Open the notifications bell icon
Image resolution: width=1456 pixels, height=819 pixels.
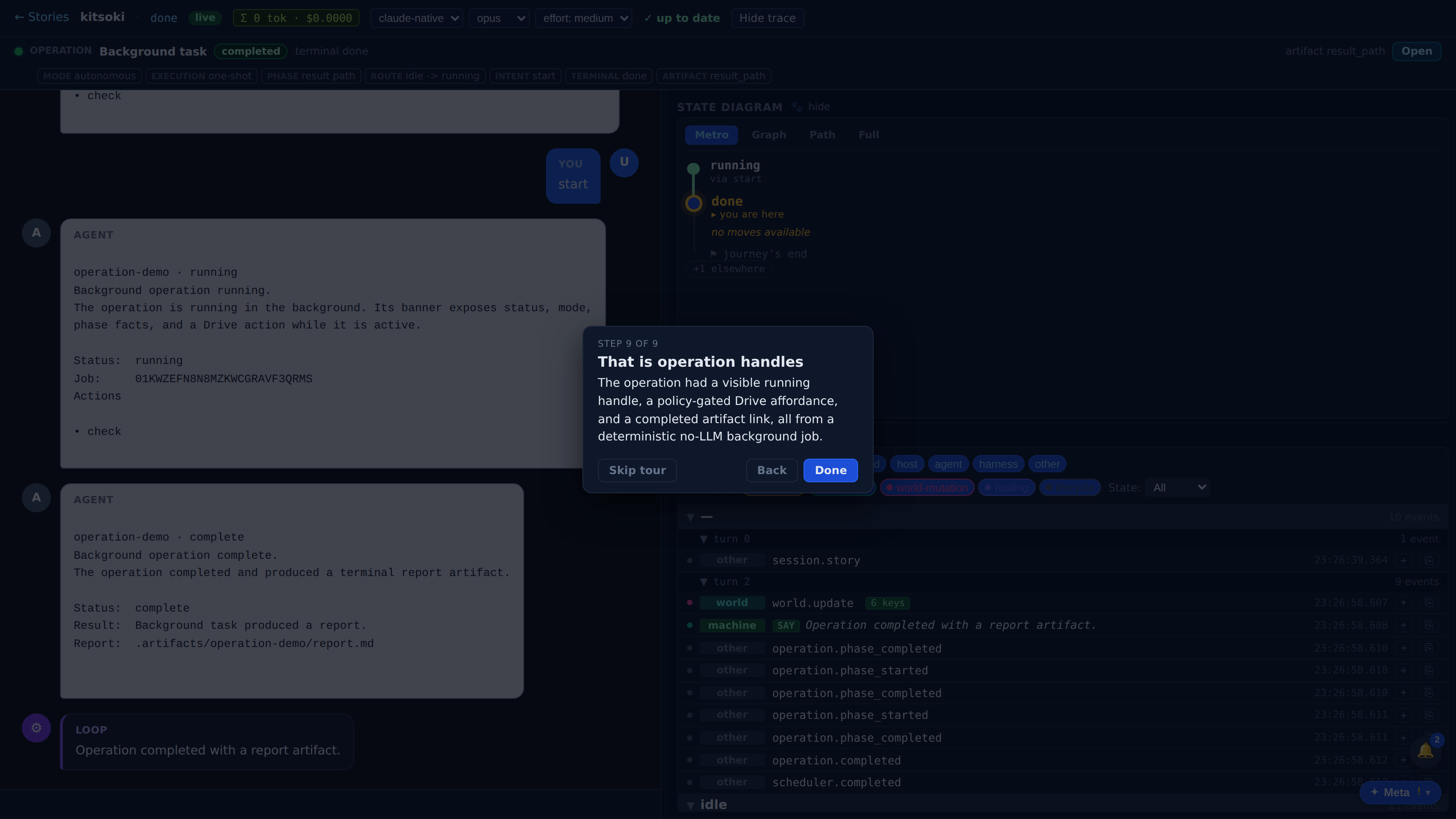click(x=1425, y=751)
